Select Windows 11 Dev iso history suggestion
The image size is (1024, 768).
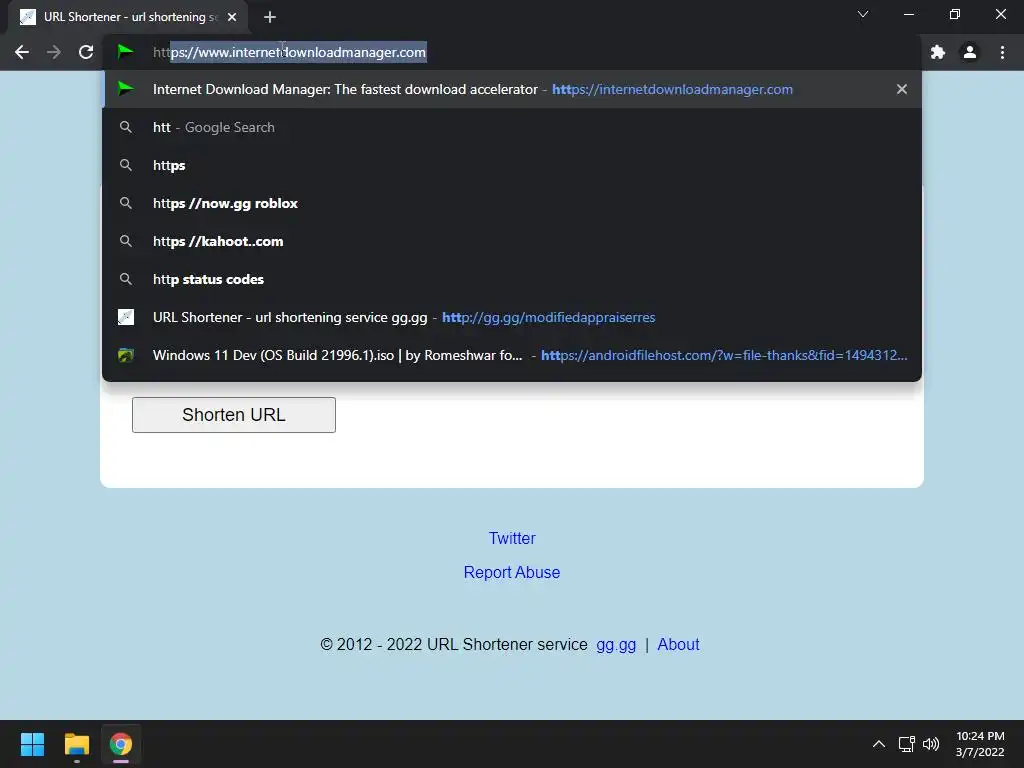pos(512,355)
